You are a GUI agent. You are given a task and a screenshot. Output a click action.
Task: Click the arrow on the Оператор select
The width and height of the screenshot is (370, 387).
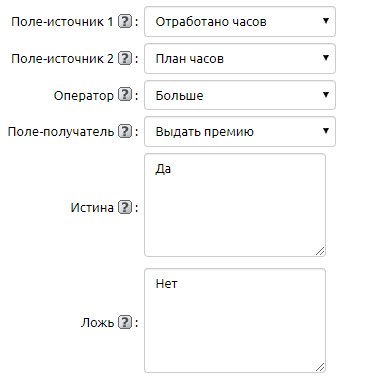326,95
